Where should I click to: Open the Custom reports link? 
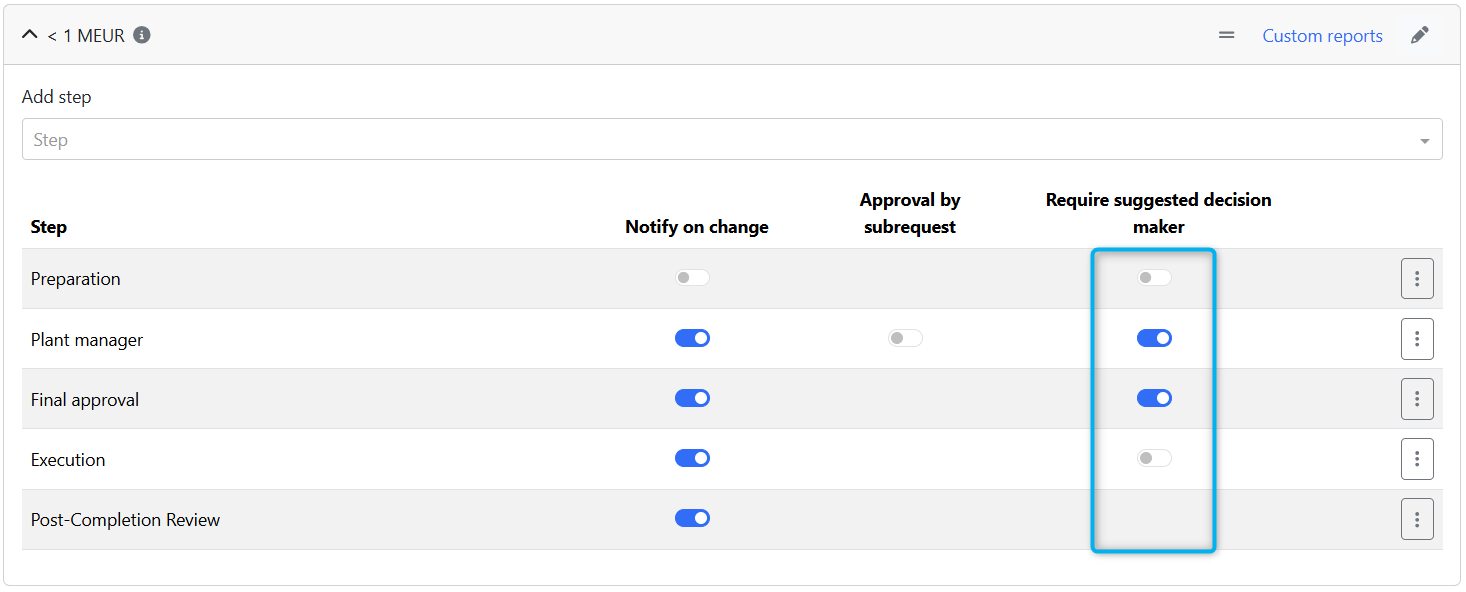click(1322, 36)
